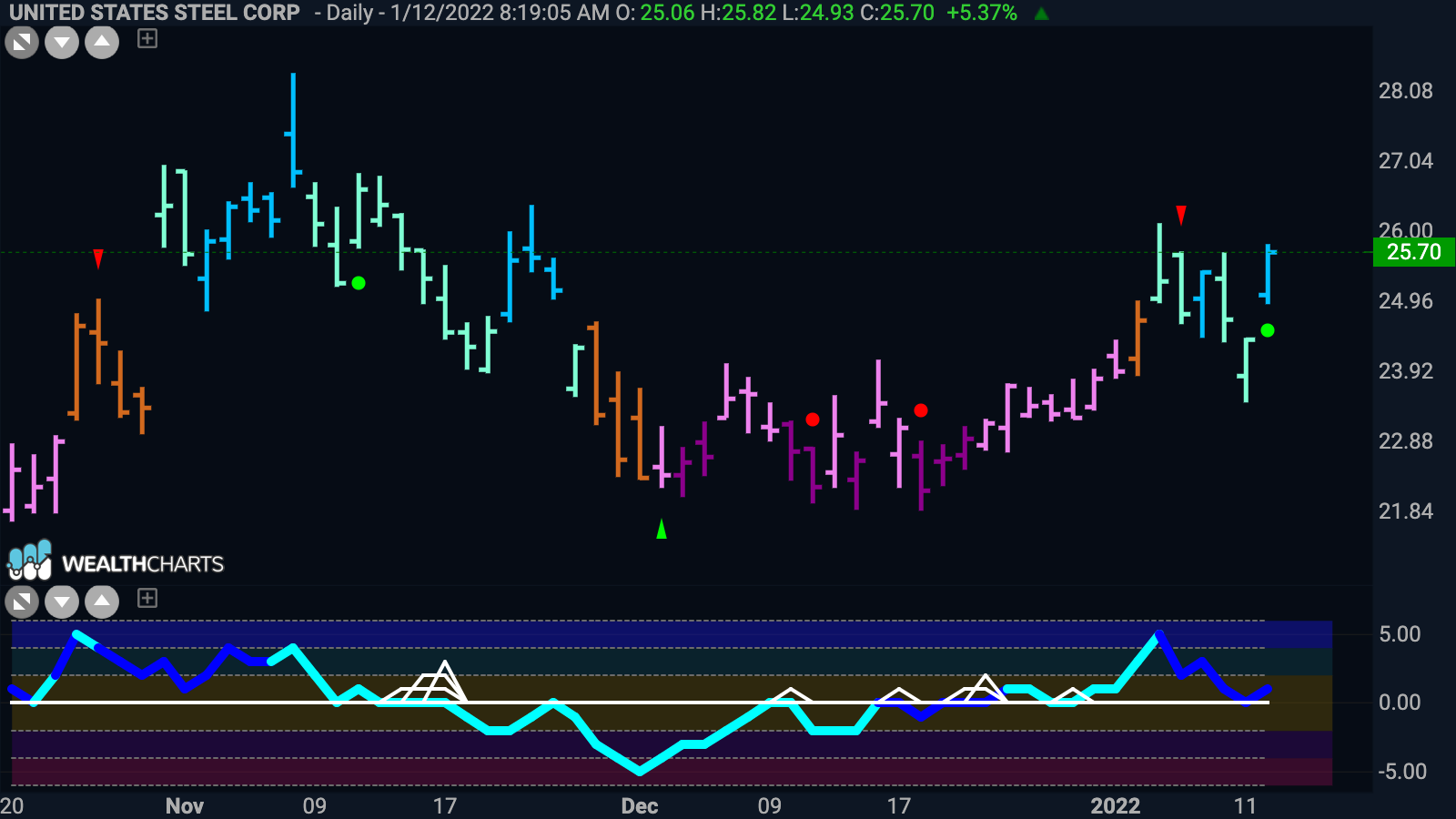Click the green up-arrow beside percent change
Screen dimensions: 1456x819
tap(1042, 14)
